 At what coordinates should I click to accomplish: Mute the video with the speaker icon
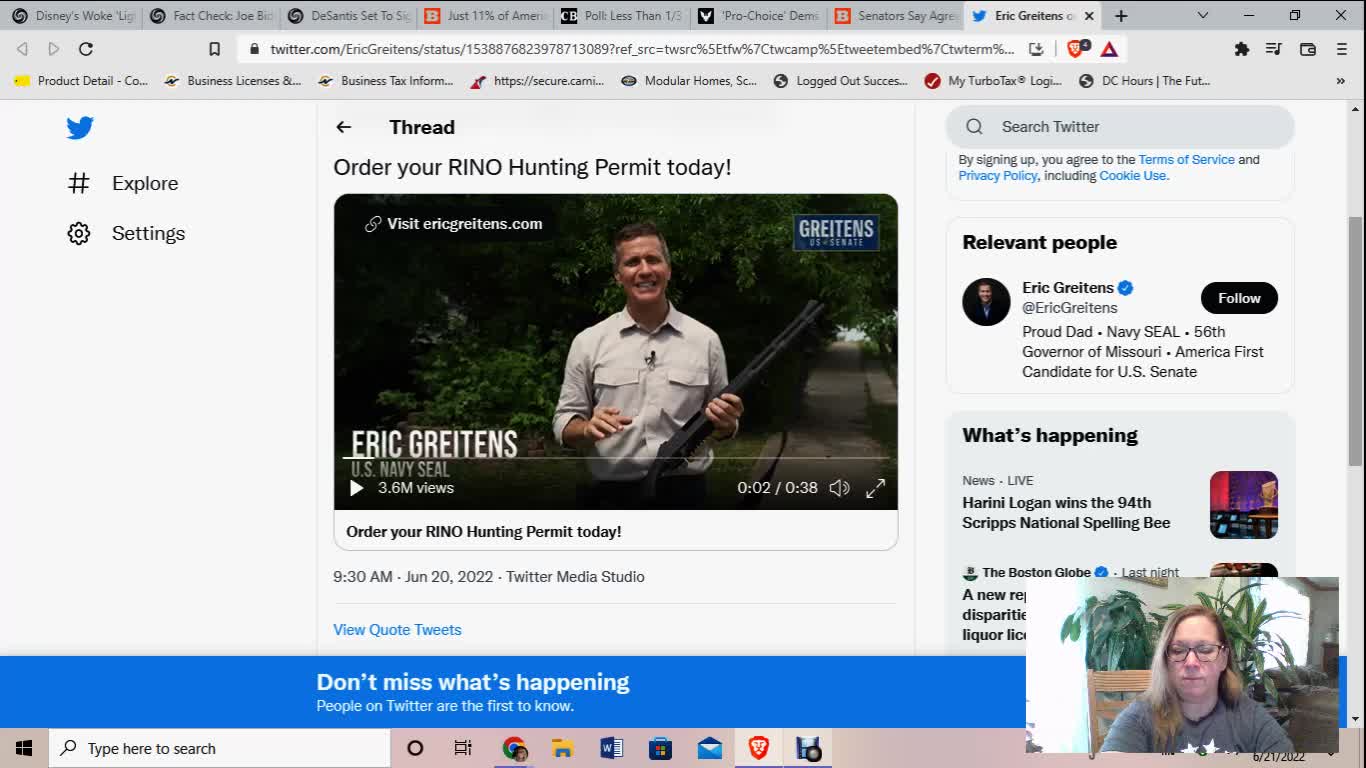839,488
